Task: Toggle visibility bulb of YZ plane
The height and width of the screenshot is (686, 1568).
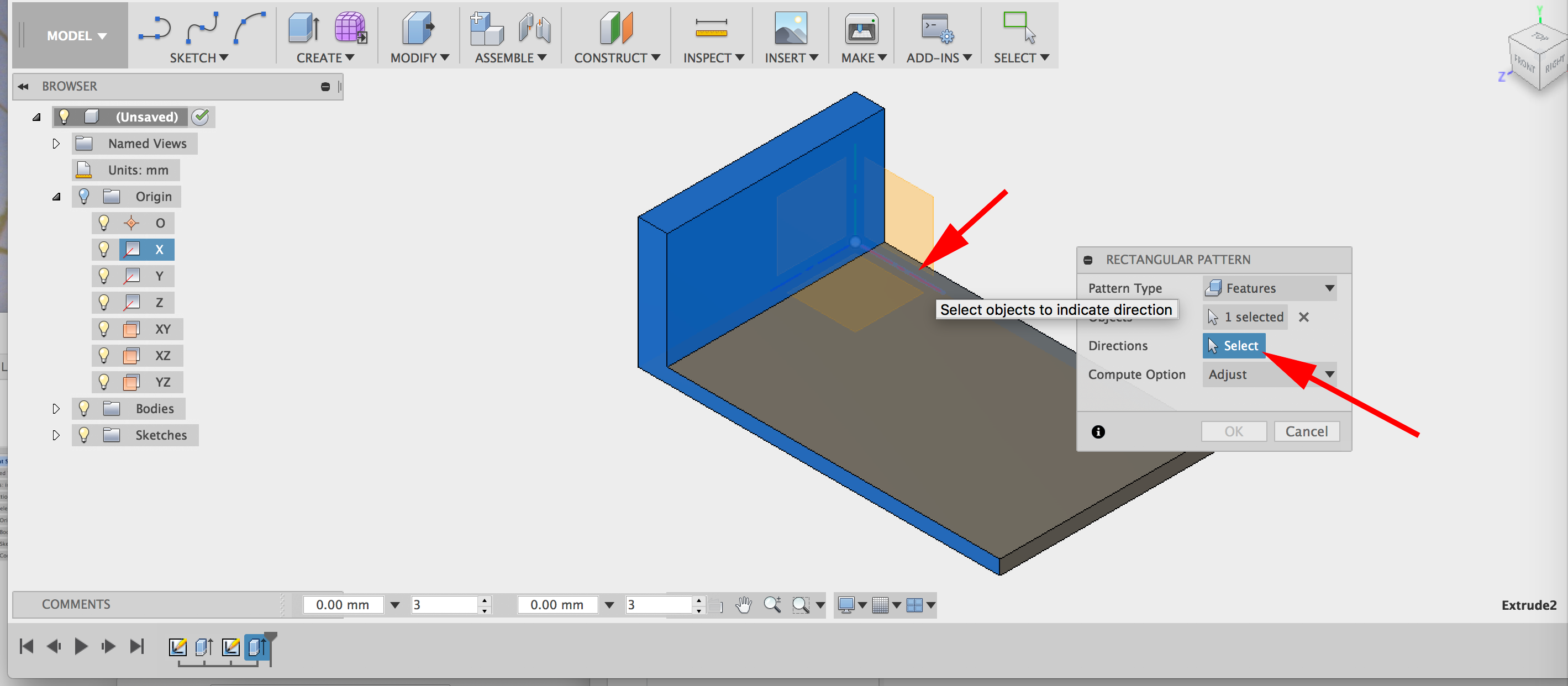Action: [104, 382]
